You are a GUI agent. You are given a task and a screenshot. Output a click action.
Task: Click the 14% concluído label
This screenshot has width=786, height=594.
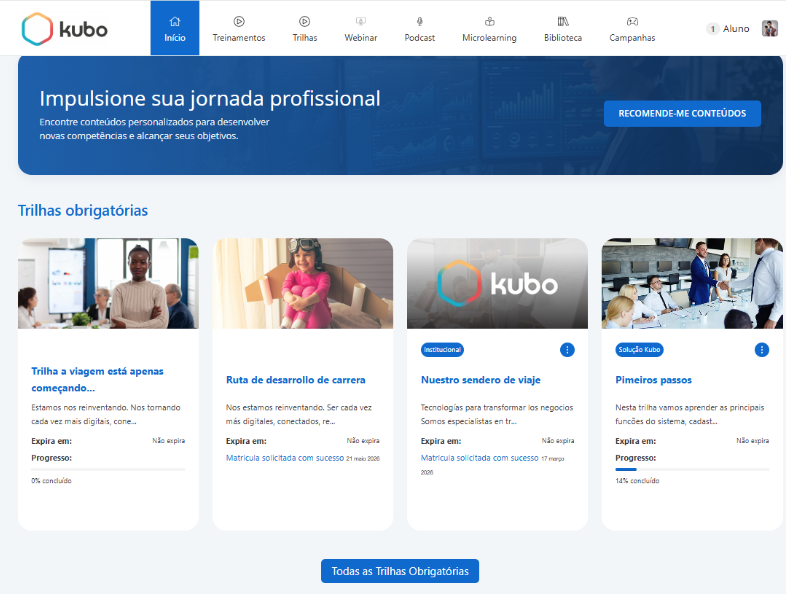pyautogui.click(x=637, y=481)
